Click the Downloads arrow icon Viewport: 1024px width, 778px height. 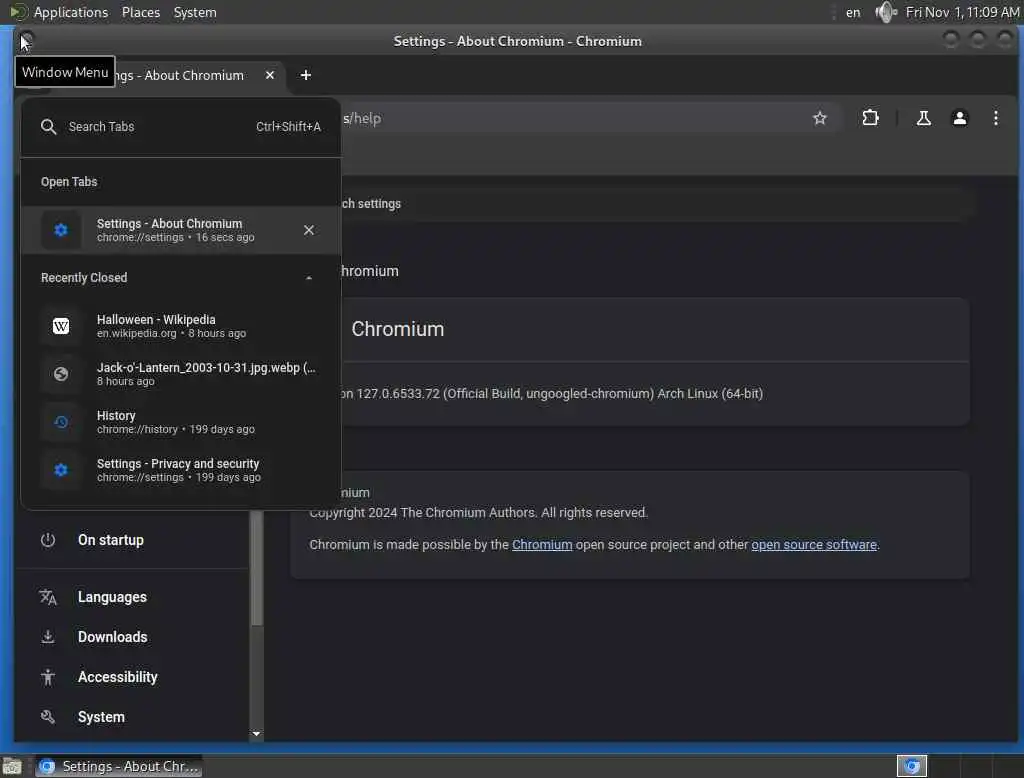(x=48, y=637)
